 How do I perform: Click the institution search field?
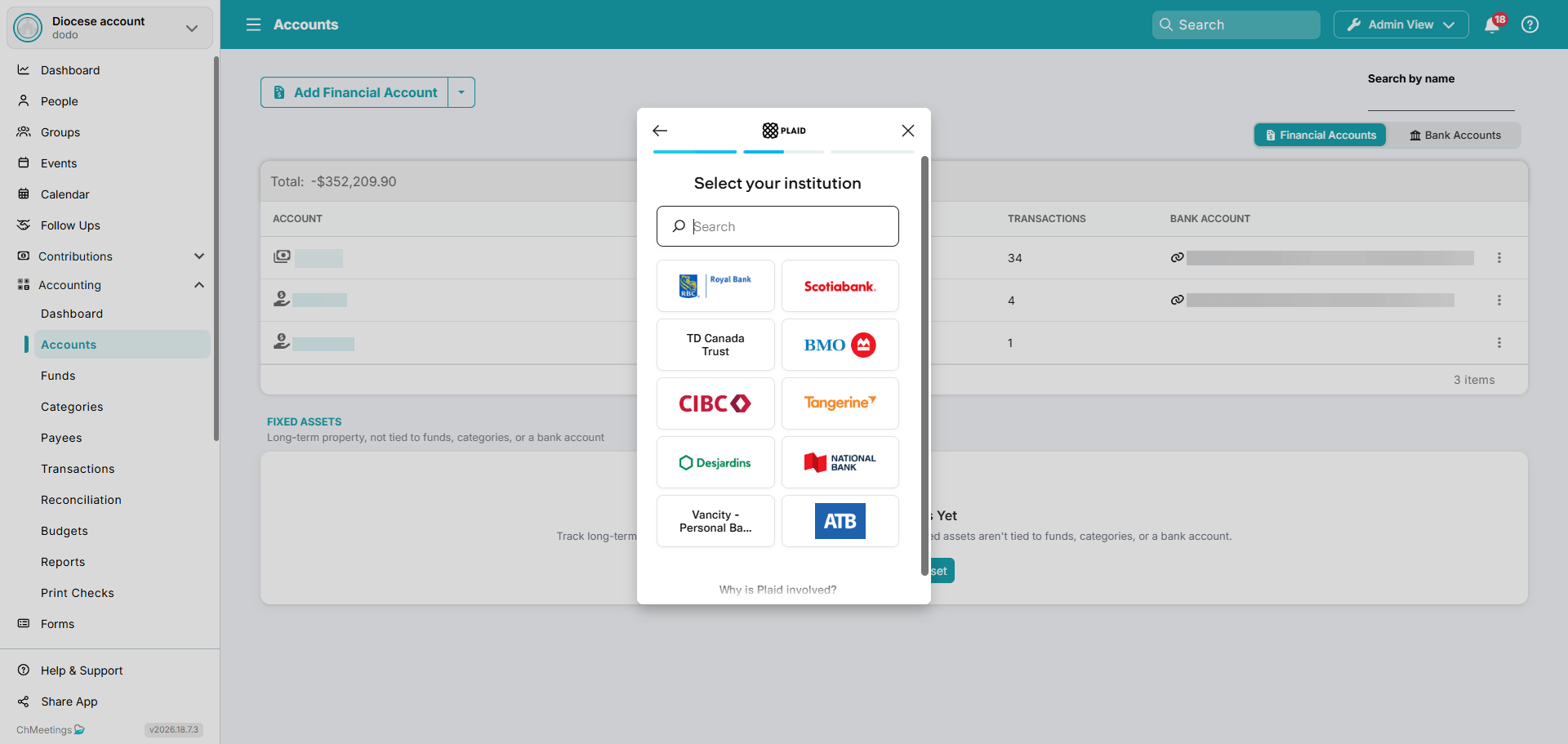coord(777,226)
